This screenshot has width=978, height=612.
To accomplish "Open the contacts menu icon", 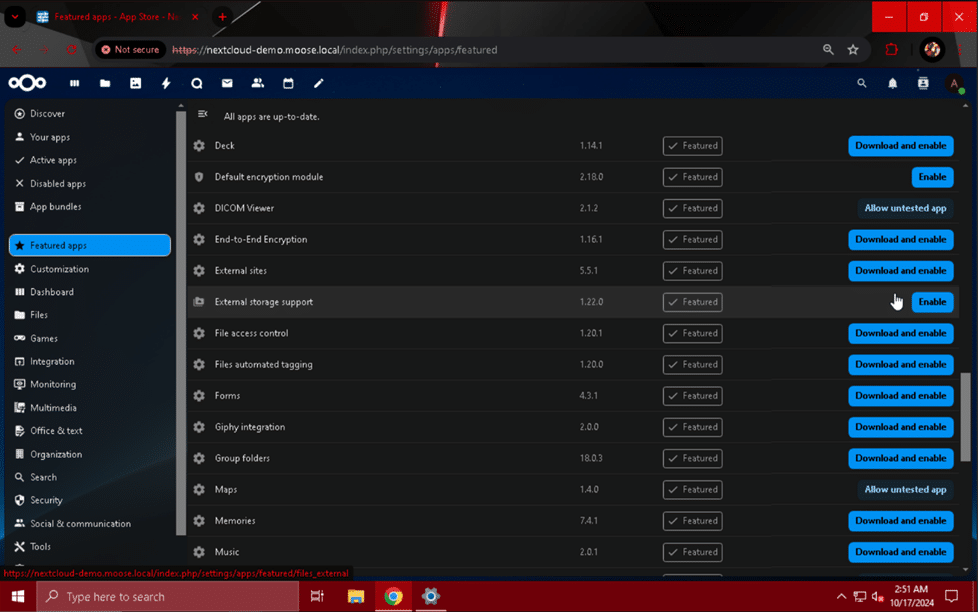I will coord(923,83).
